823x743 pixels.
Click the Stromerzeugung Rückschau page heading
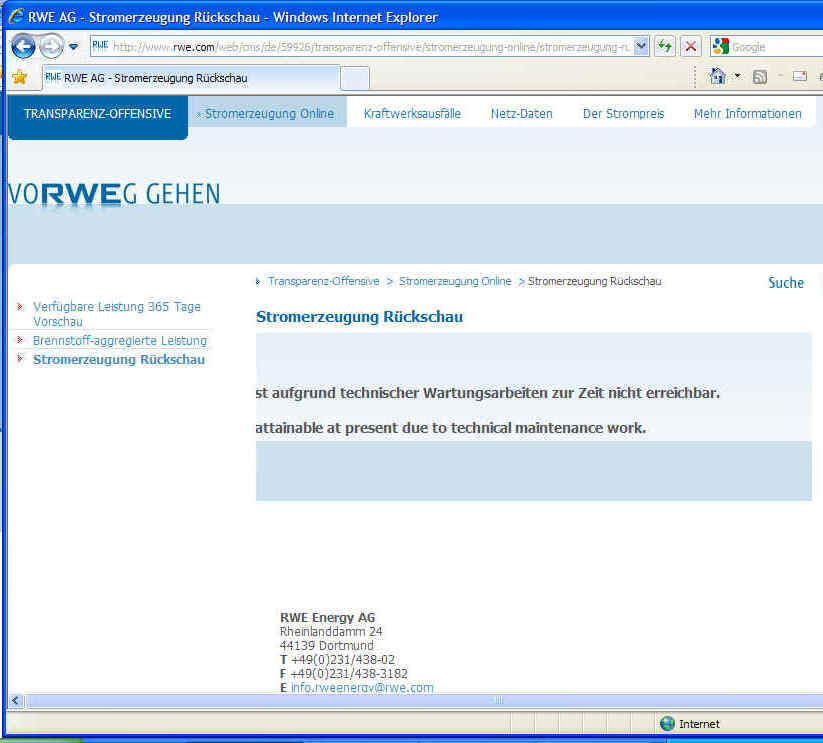point(360,317)
